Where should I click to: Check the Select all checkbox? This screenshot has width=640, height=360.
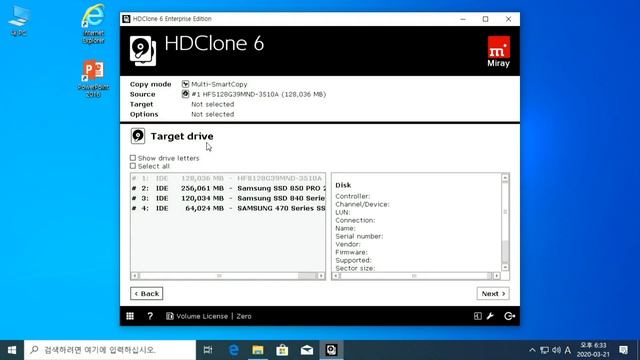(x=133, y=166)
